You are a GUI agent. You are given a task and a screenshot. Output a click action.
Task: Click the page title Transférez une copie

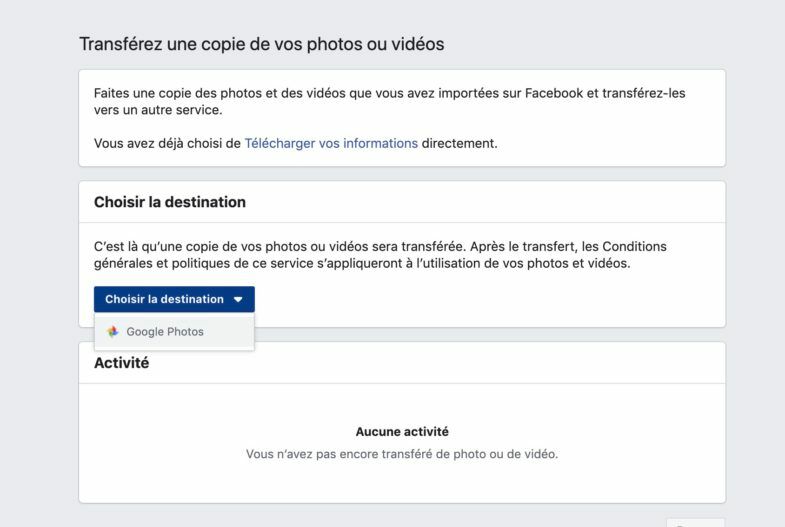point(261,44)
